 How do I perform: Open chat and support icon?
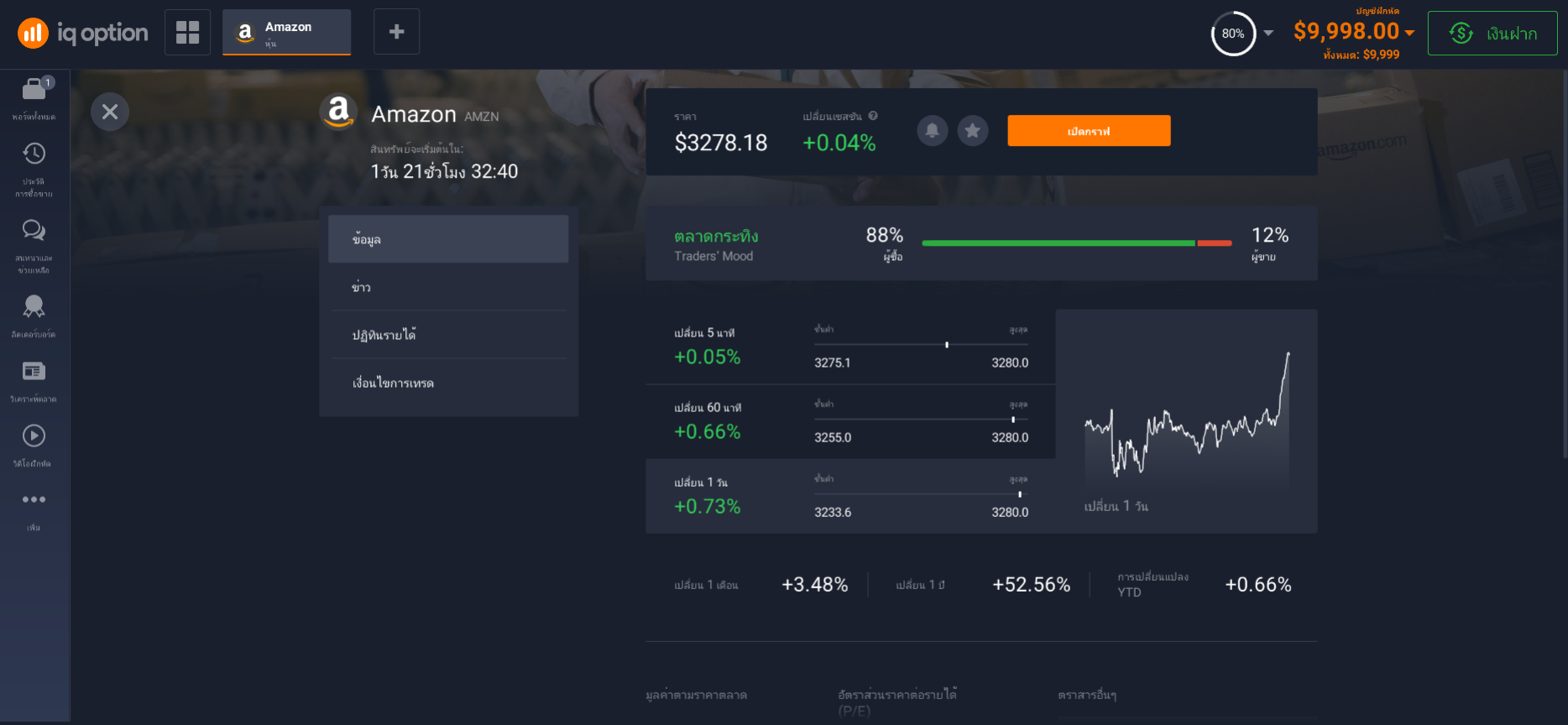point(34,230)
